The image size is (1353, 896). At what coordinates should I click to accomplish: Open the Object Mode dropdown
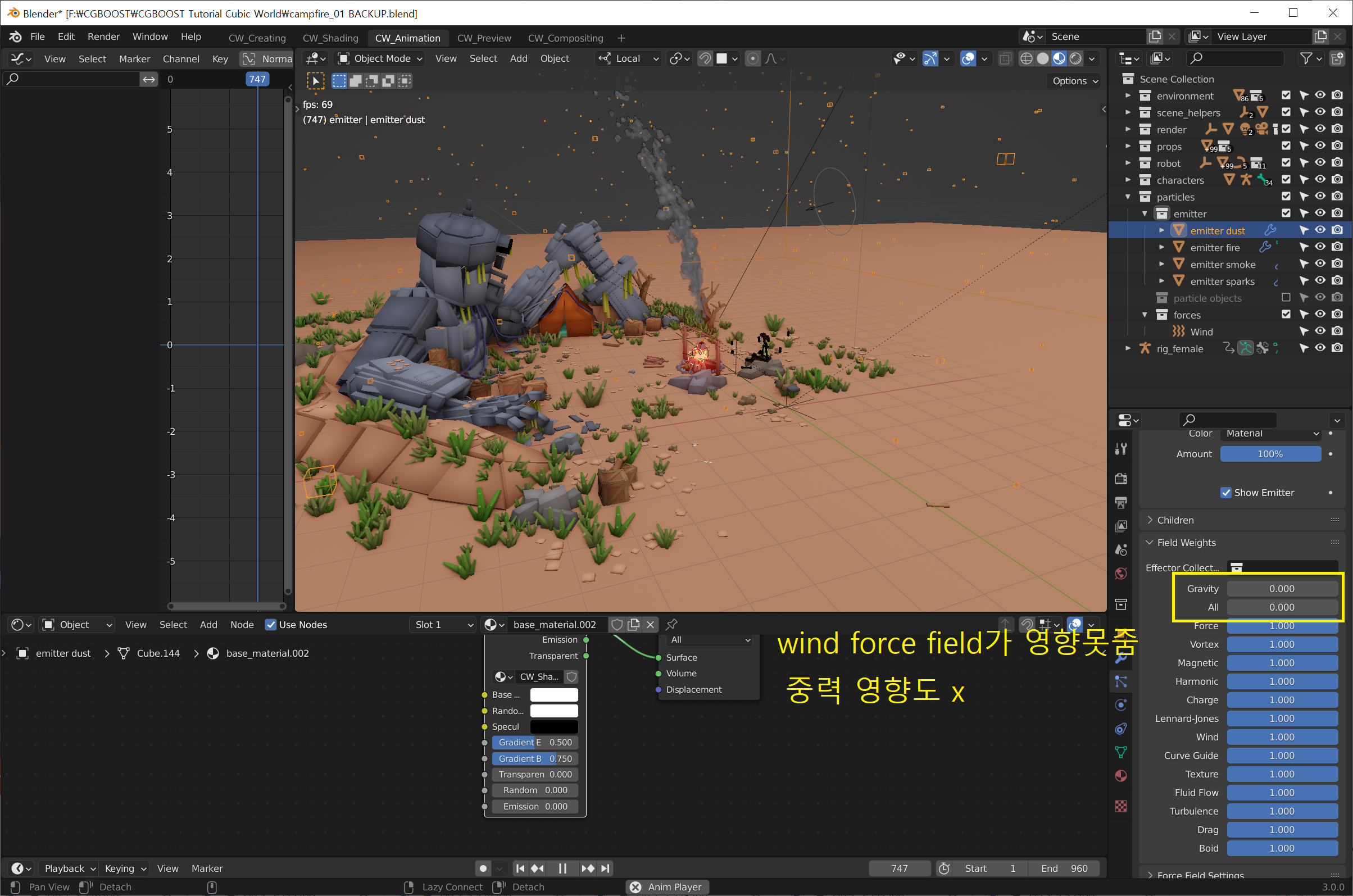pyautogui.click(x=380, y=58)
